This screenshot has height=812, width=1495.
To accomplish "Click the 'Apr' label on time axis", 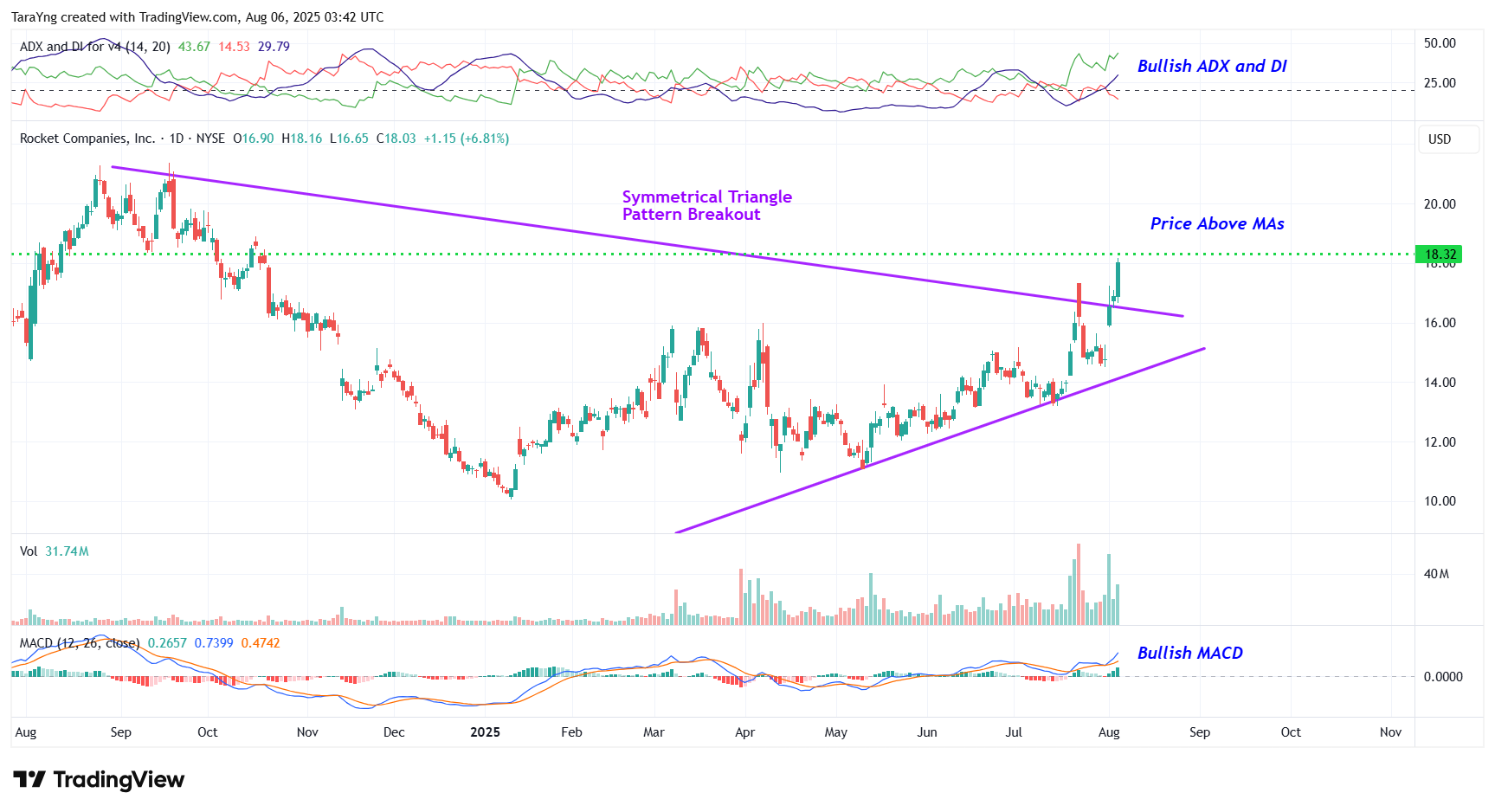I will (x=744, y=732).
